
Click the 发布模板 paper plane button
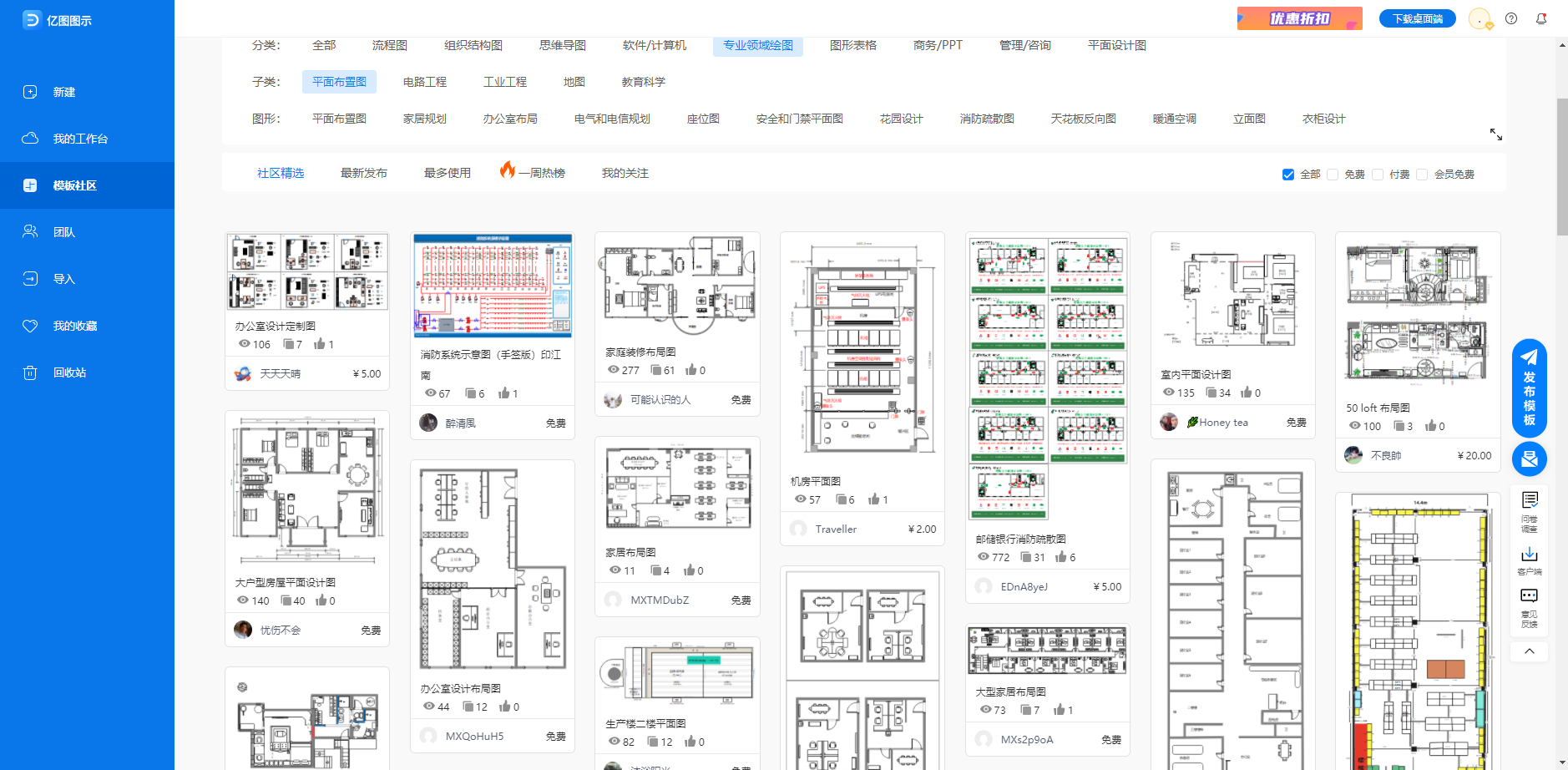(x=1530, y=388)
